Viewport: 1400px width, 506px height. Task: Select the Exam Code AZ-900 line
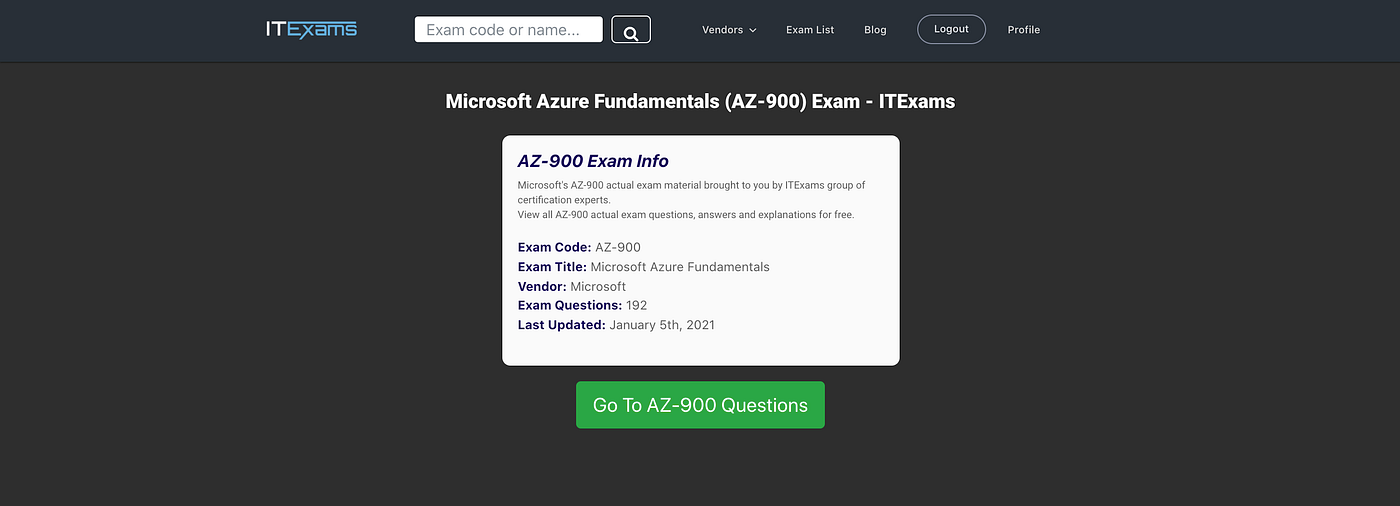coord(579,247)
